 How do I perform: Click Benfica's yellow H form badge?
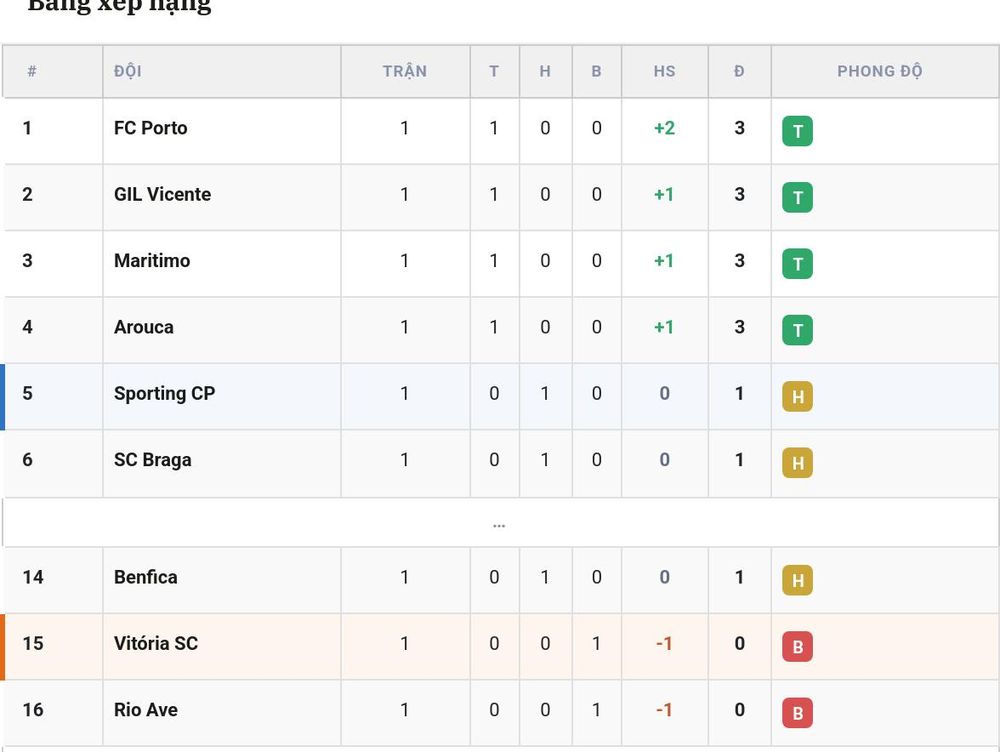pos(797,580)
